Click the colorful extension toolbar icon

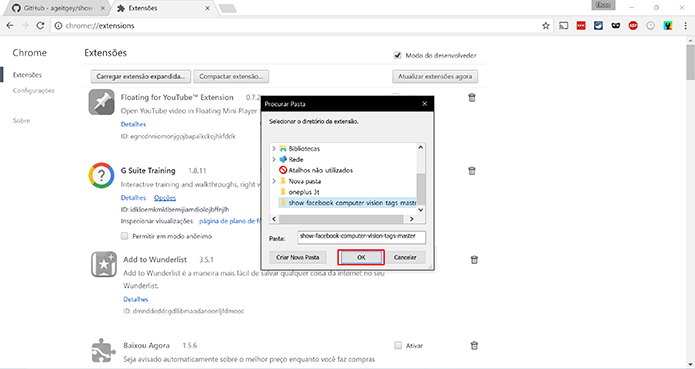coord(668,26)
